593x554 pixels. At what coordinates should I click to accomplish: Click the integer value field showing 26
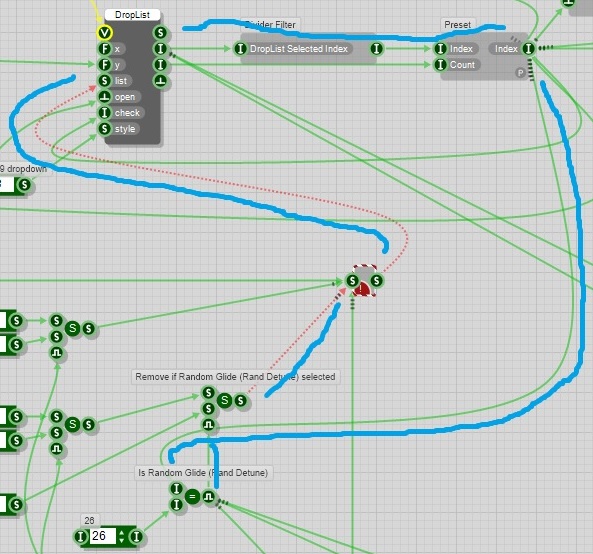(103, 536)
